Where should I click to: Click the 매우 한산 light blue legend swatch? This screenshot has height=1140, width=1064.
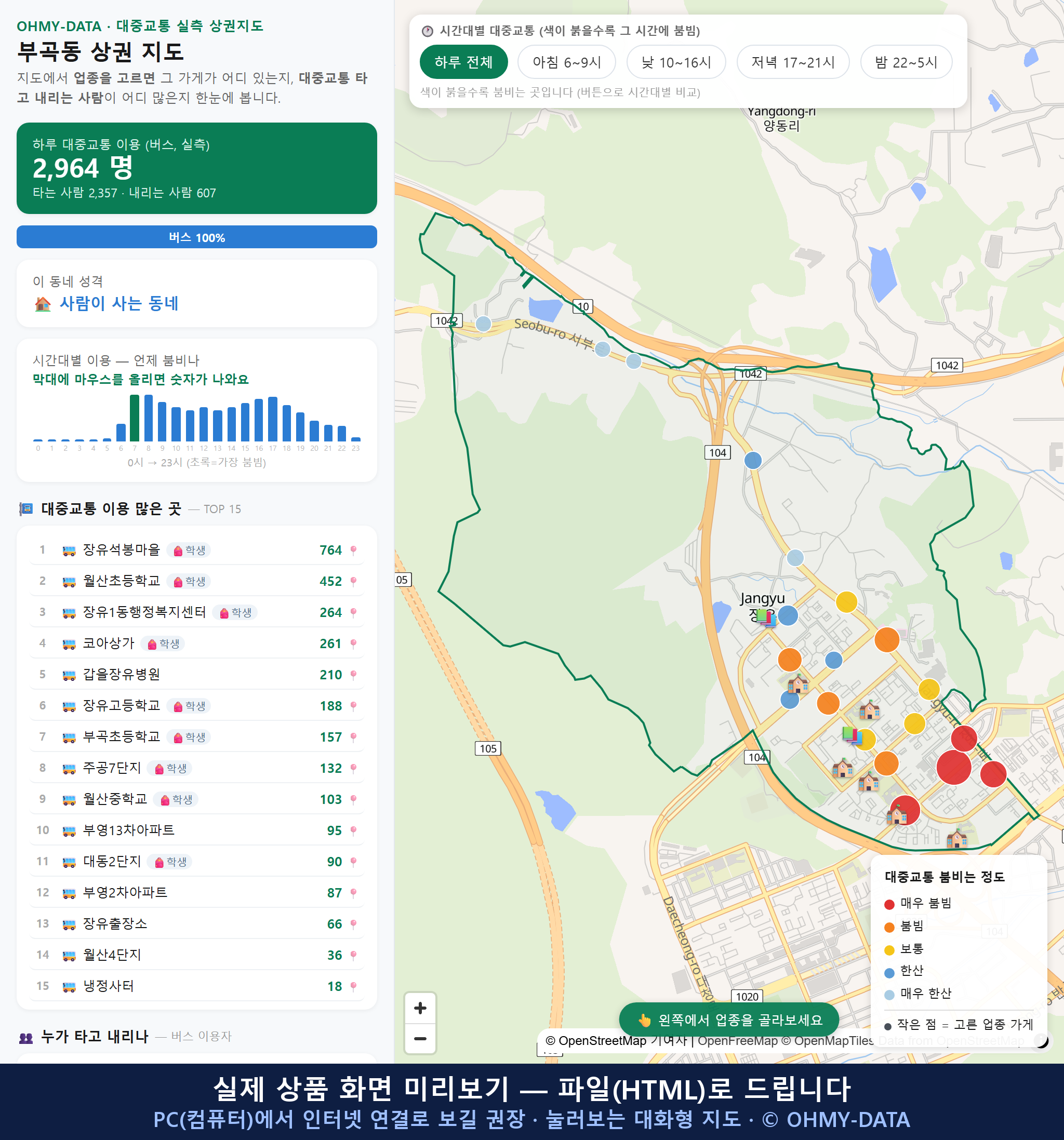click(889, 995)
